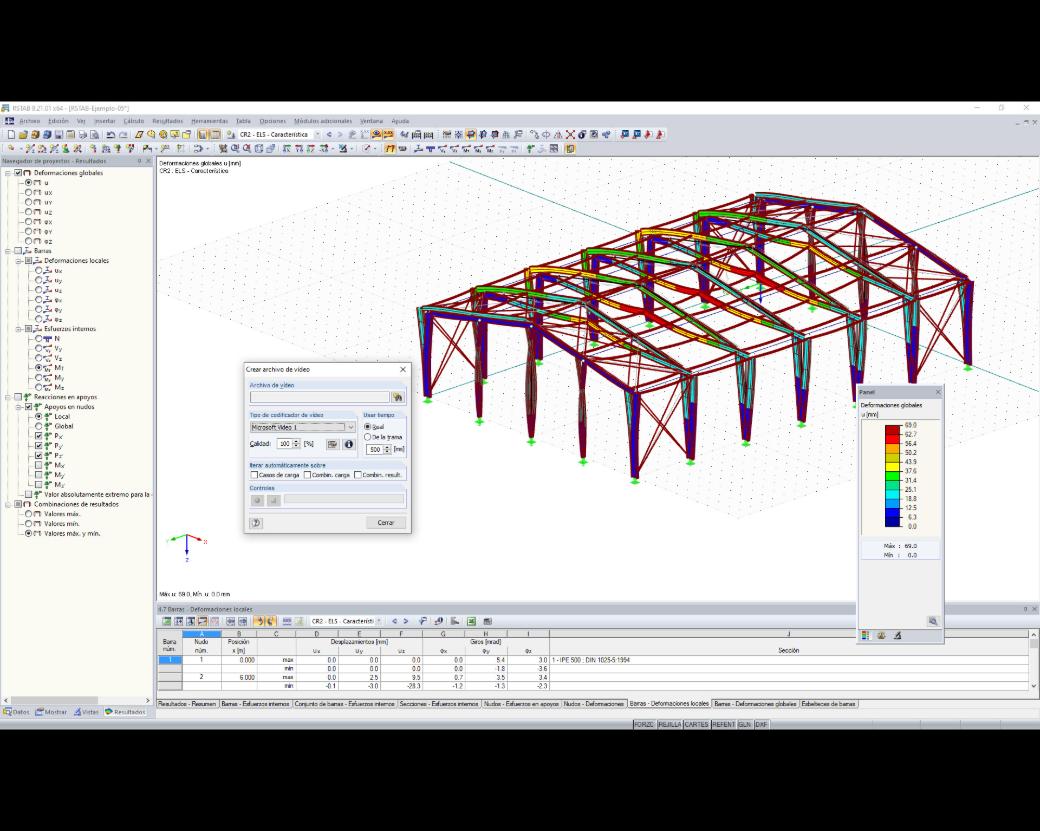The image size is (1040, 831).
Task: Go to the previous load case arrow in the toolbar
Action: tap(329, 135)
